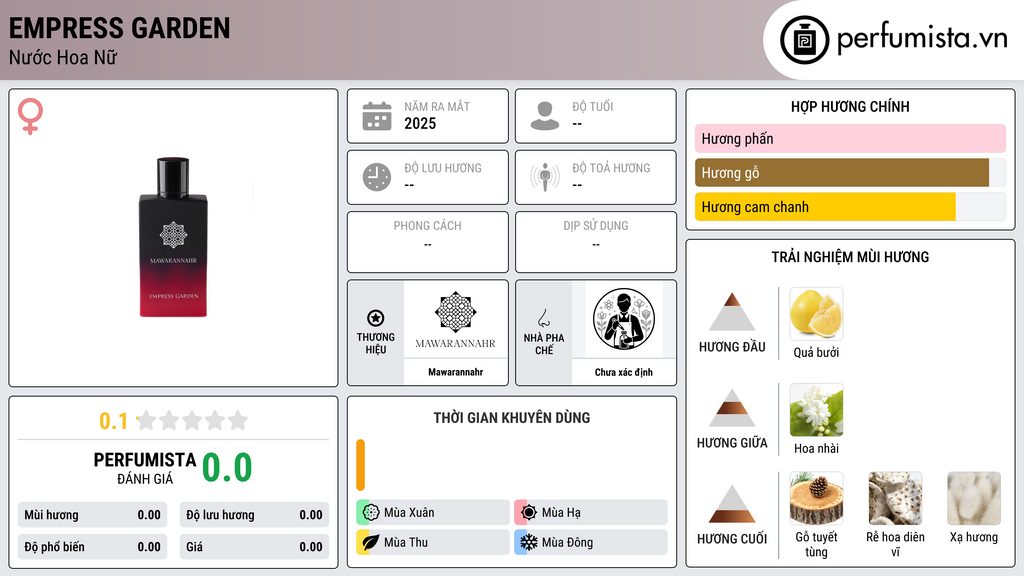Click the pink female gender symbol icon
The image size is (1024, 576).
point(30,116)
